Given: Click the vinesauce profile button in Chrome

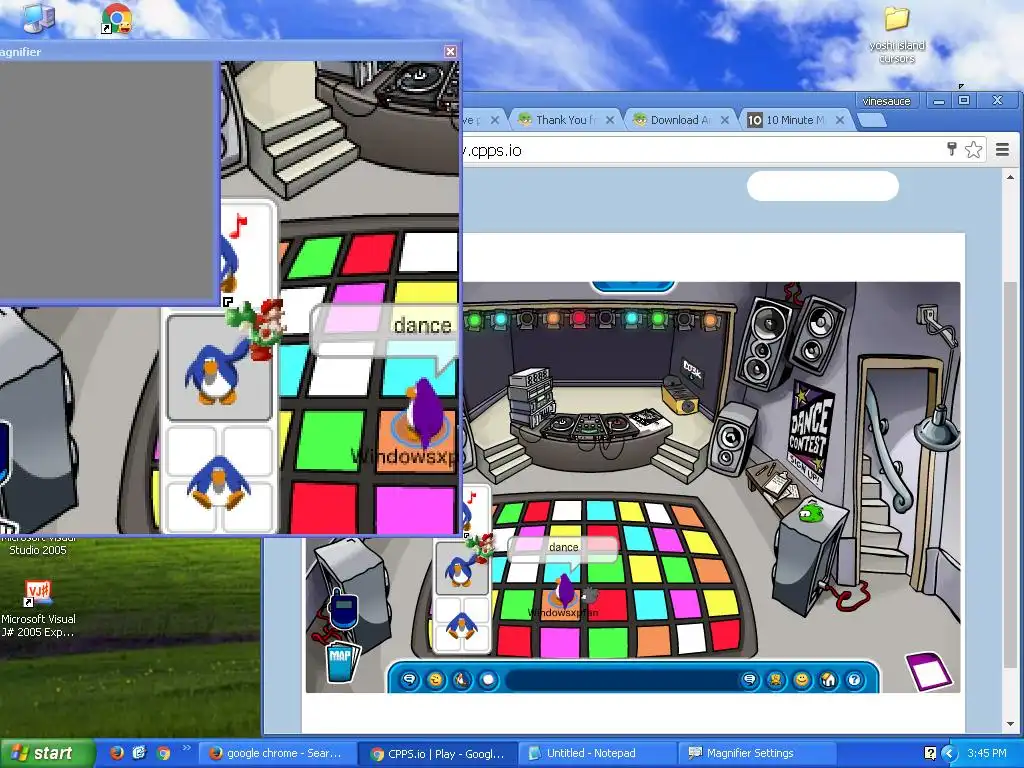Looking at the screenshot, I should (886, 101).
